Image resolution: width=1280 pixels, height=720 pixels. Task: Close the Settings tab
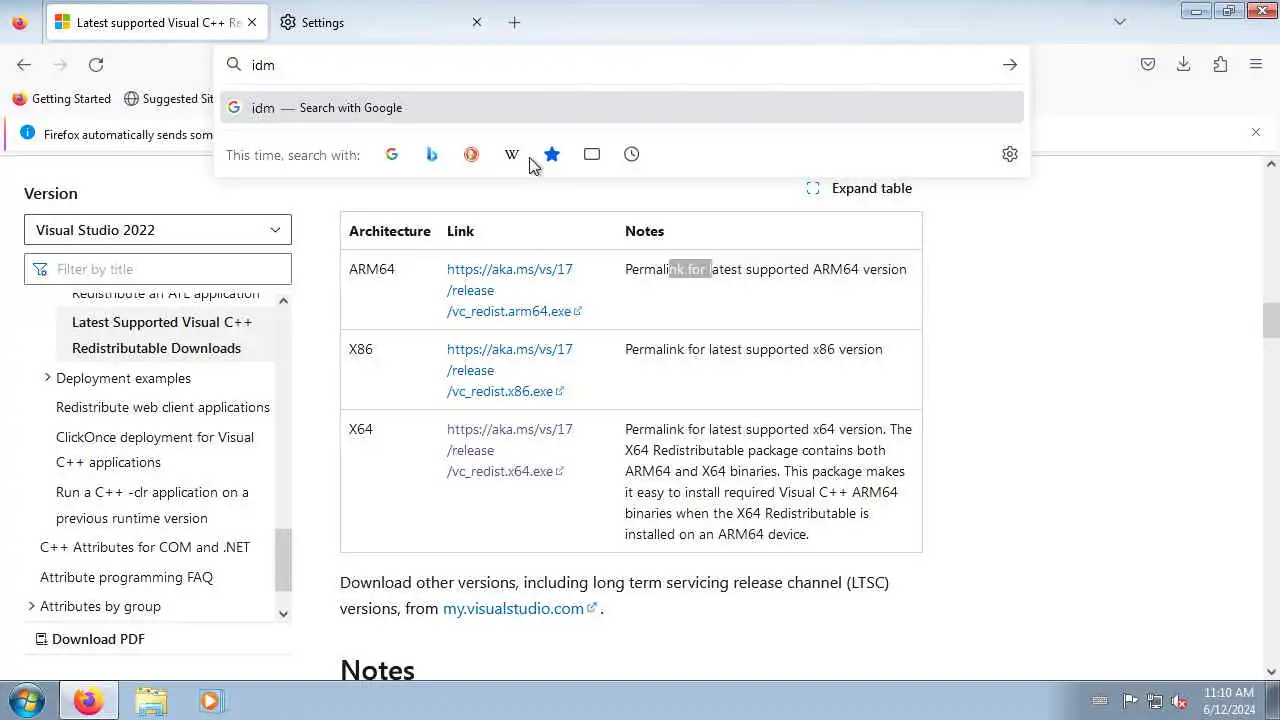(477, 22)
